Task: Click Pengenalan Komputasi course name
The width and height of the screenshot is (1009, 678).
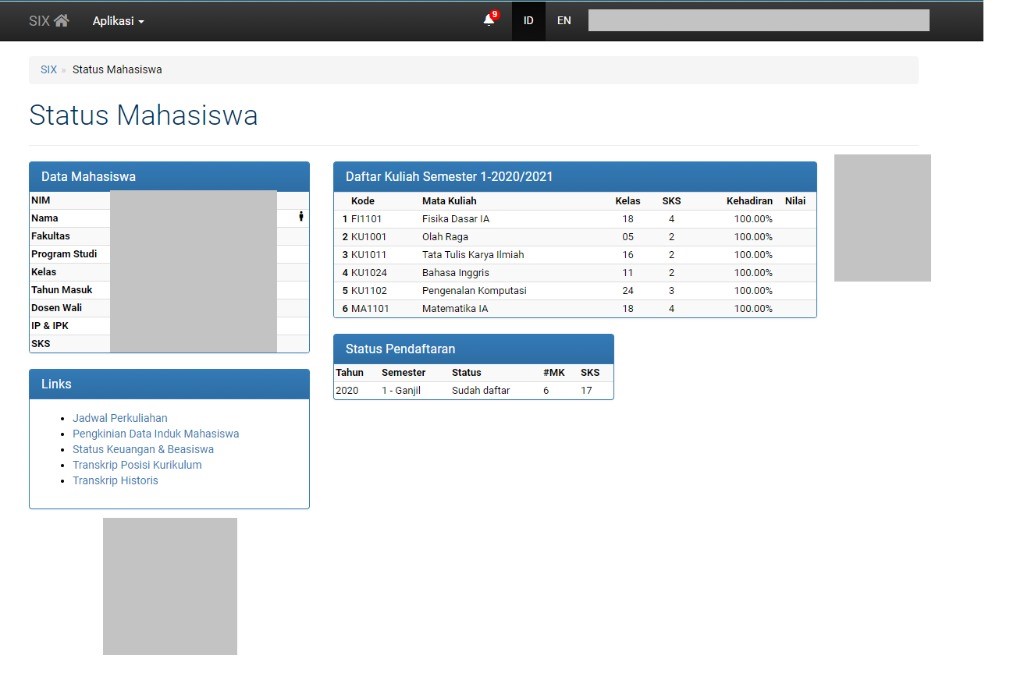Action: pos(474,291)
